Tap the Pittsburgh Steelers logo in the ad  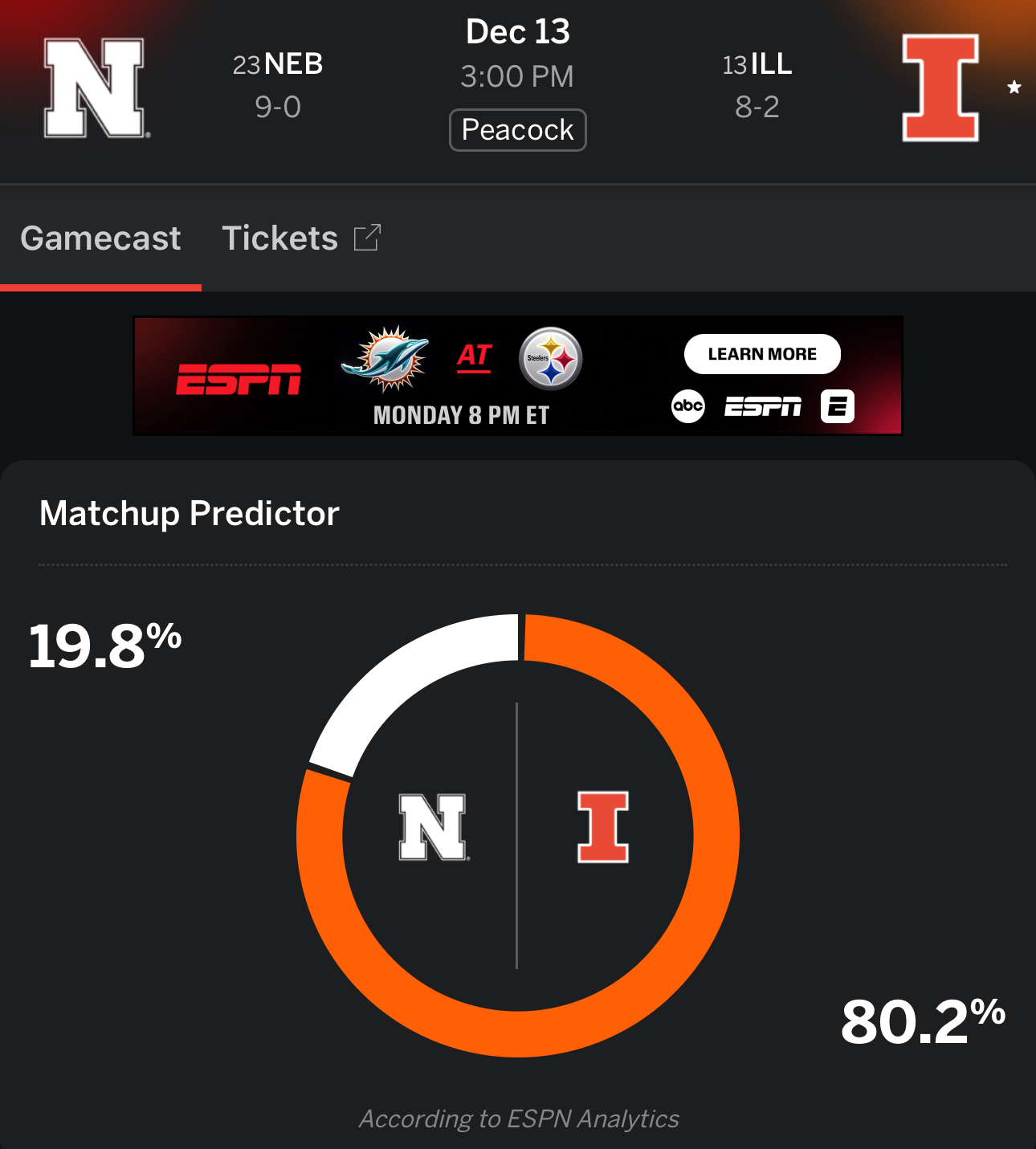pos(550,358)
